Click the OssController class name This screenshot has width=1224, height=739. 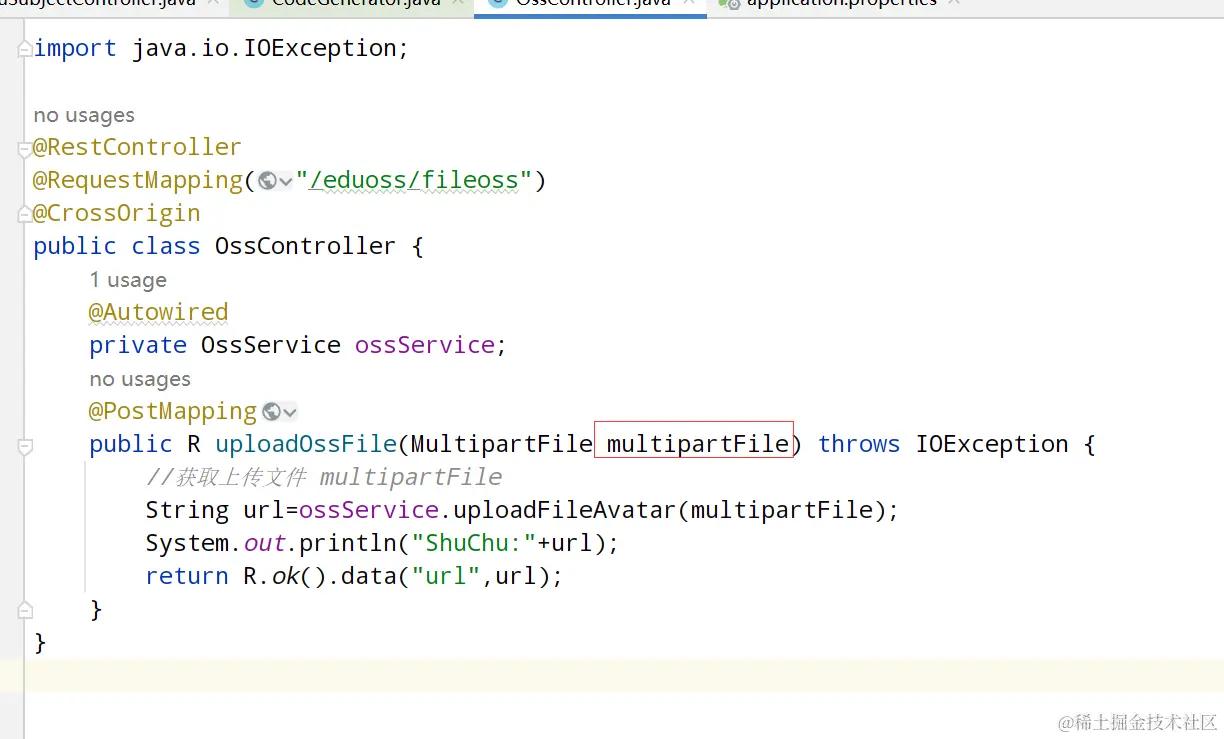(x=305, y=246)
